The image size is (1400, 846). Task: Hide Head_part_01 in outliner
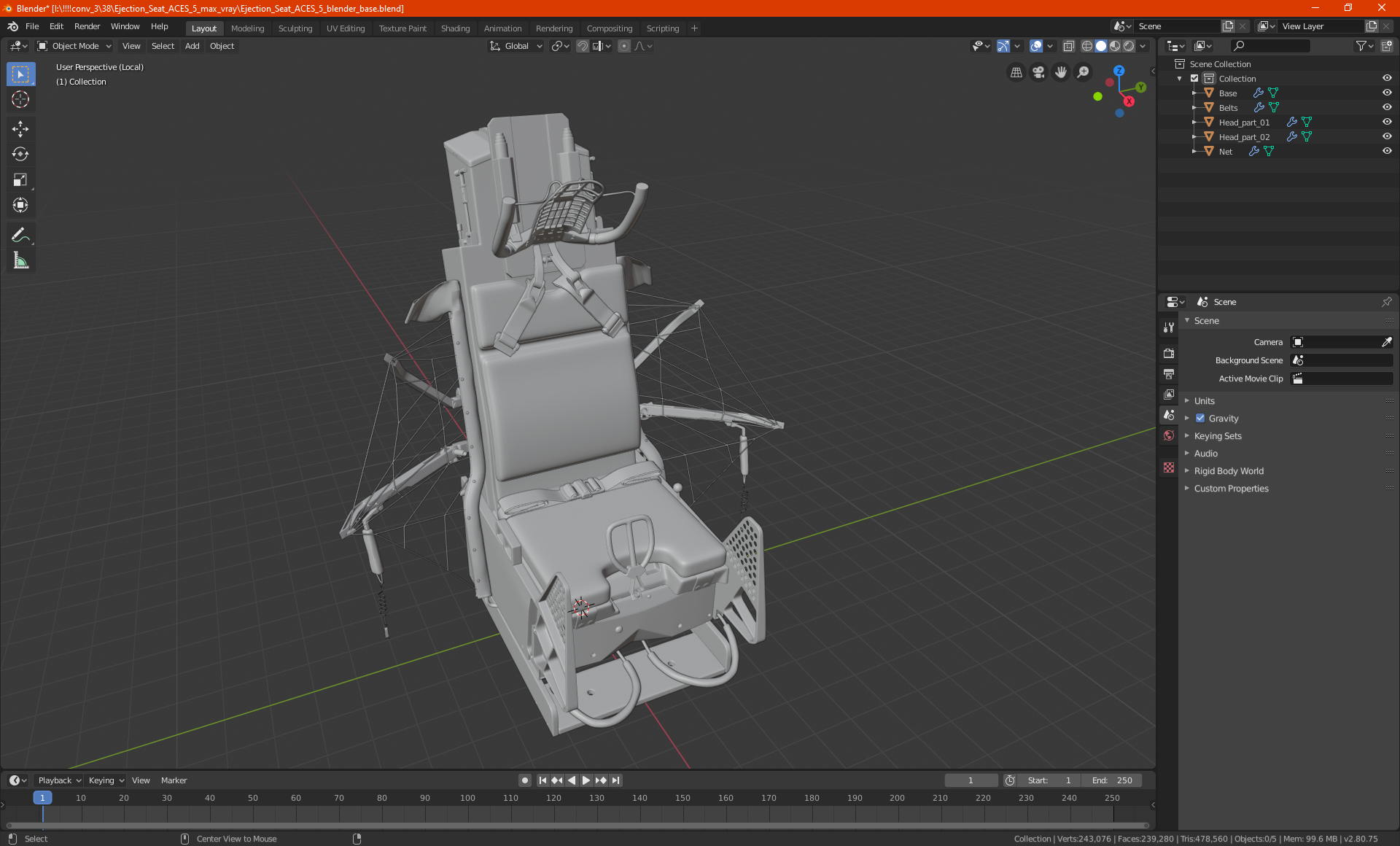pos(1387,122)
